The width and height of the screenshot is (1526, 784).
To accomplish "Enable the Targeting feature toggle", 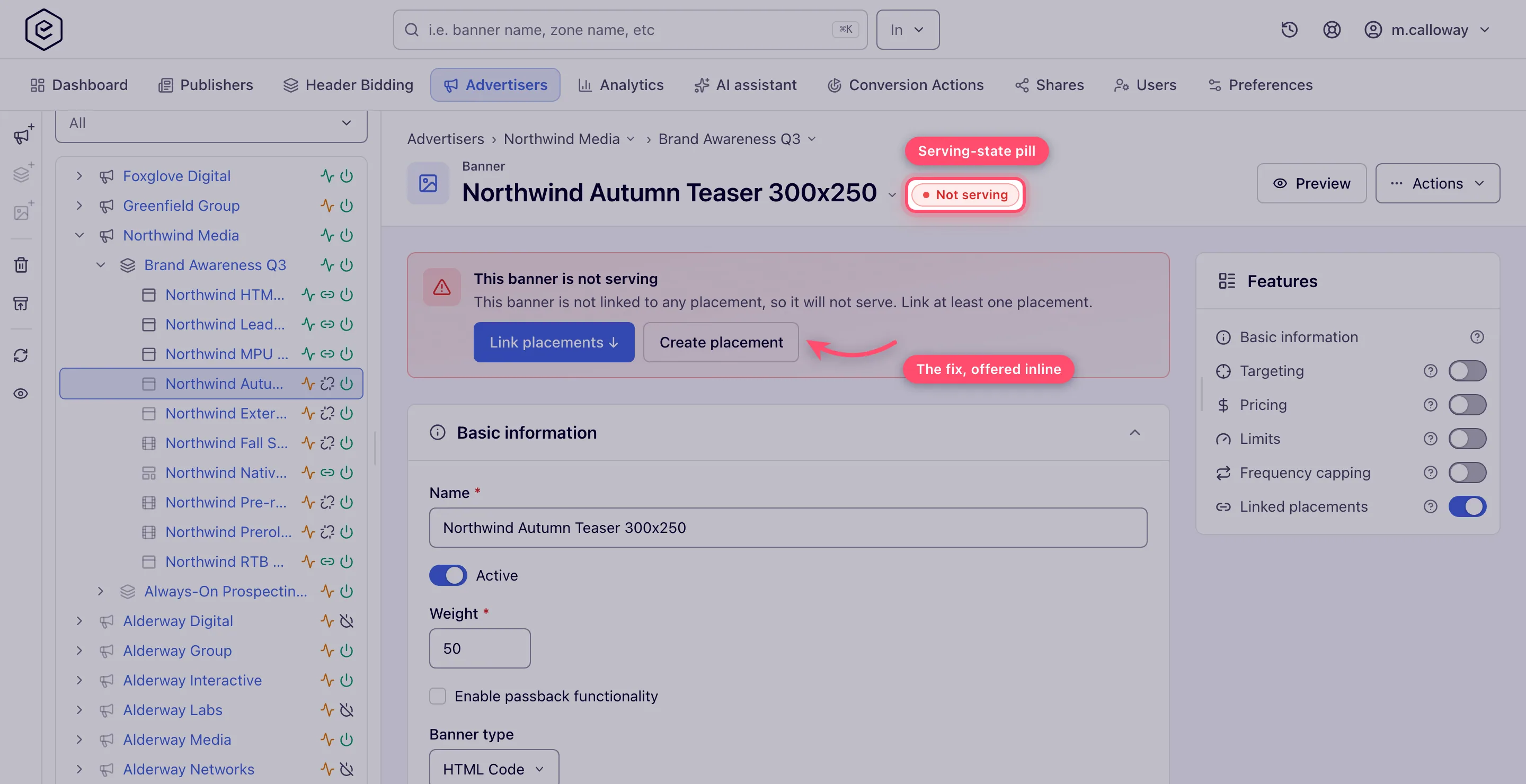I will 1467,371.
